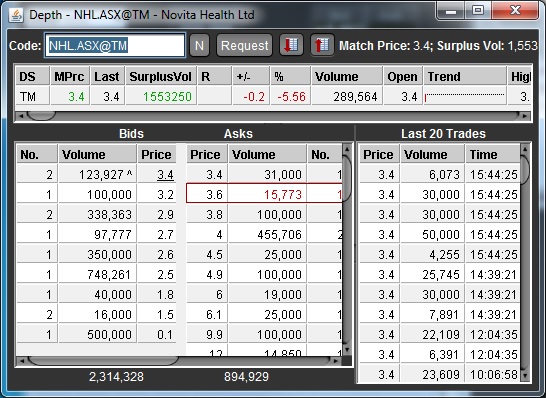The width and height of the screenshot is (546, 398).
Task: Click the red down-arrow depth toolbar icon
Action: (x=291, y=45)
